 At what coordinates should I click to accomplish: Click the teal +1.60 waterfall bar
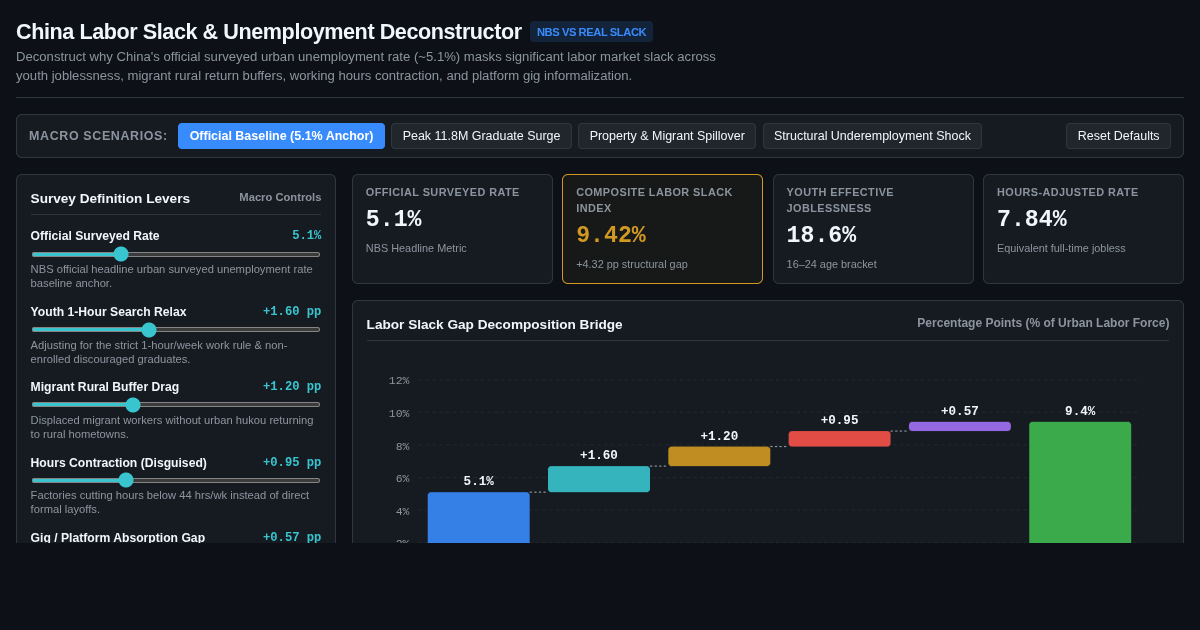coord(599,479)
